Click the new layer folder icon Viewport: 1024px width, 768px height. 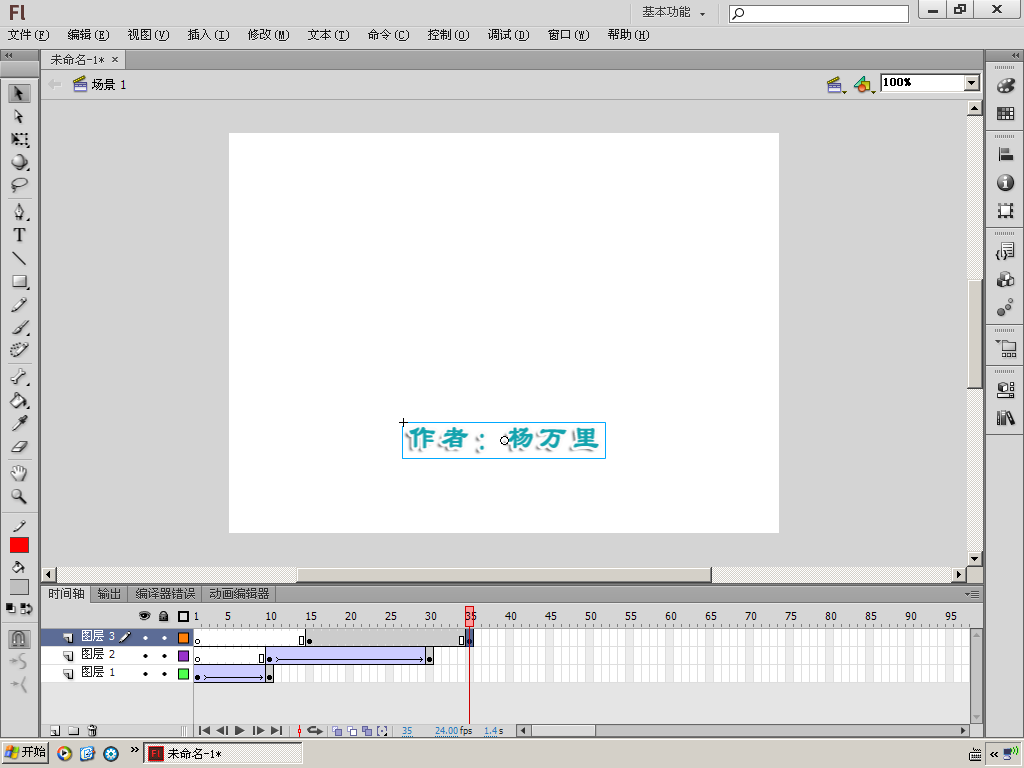[74, 731]
